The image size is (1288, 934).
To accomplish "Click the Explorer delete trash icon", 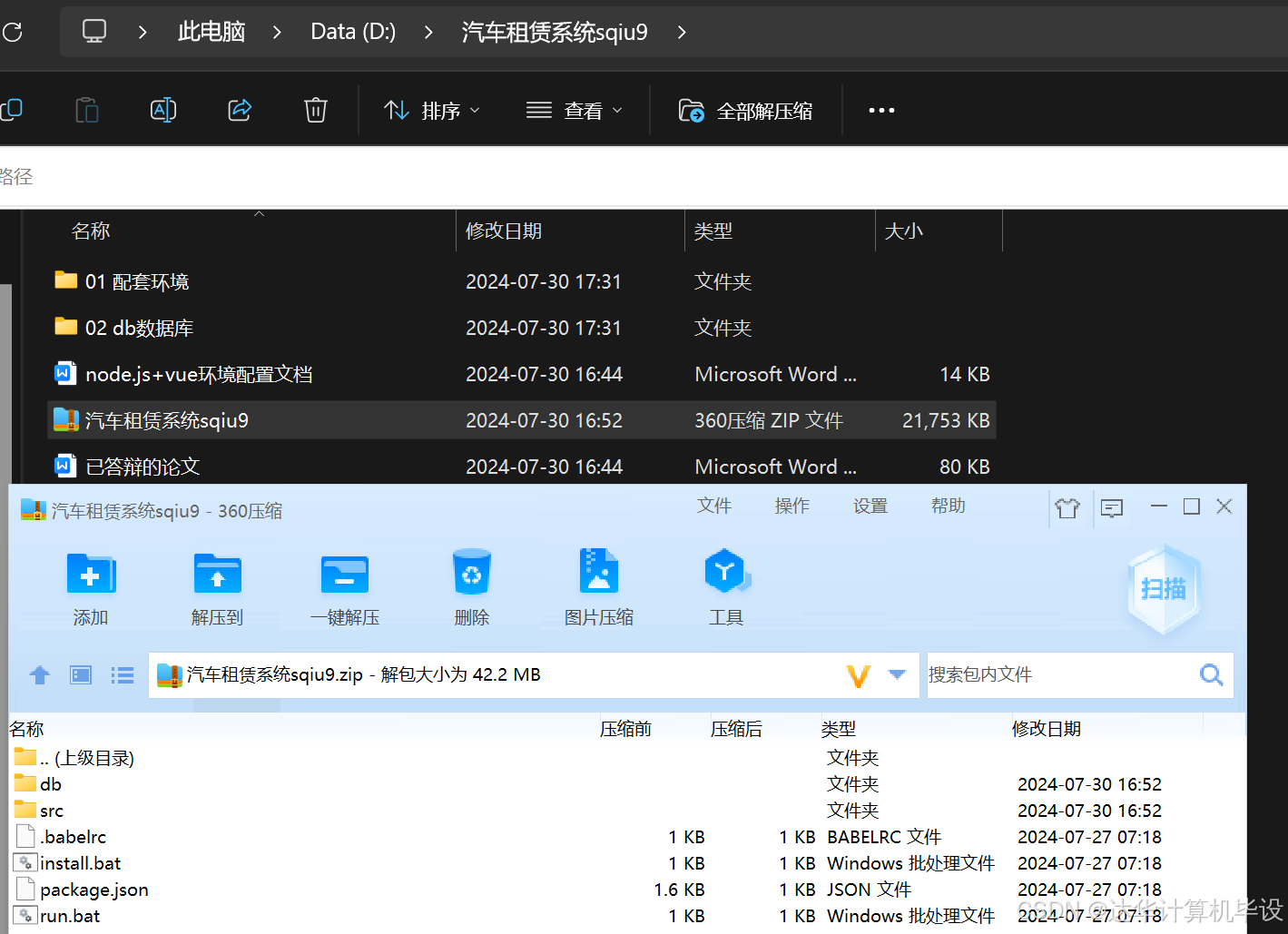I will click(x=316, y=111).
